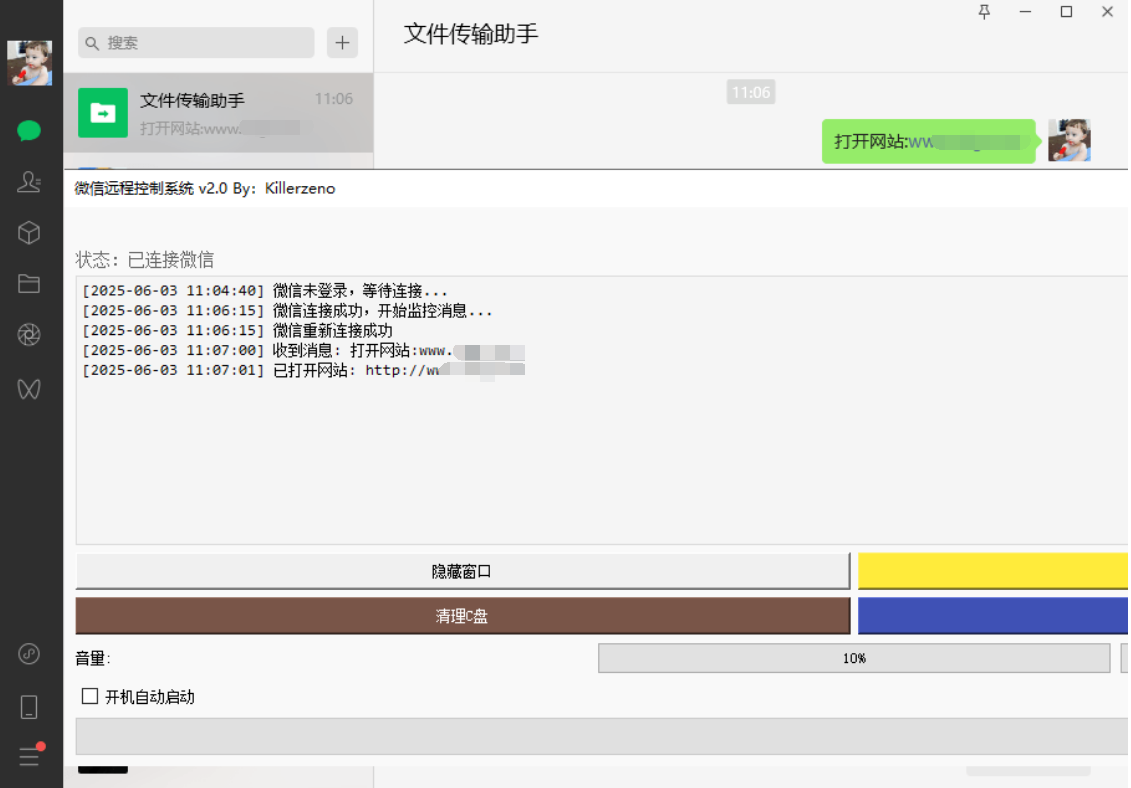Enable 开机自动启动 checkbox
Viewport: 1131px width, 788px height.
[x=90, y=696]
